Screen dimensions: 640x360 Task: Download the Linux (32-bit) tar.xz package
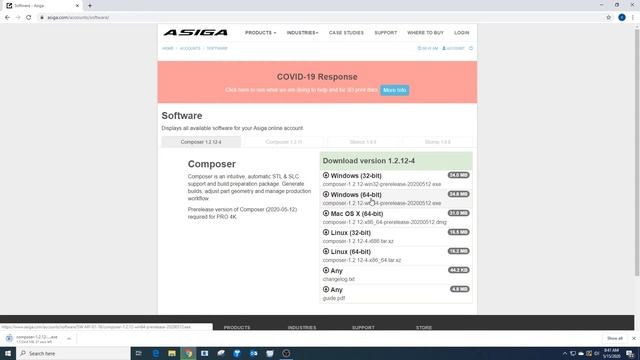point(396,236)
